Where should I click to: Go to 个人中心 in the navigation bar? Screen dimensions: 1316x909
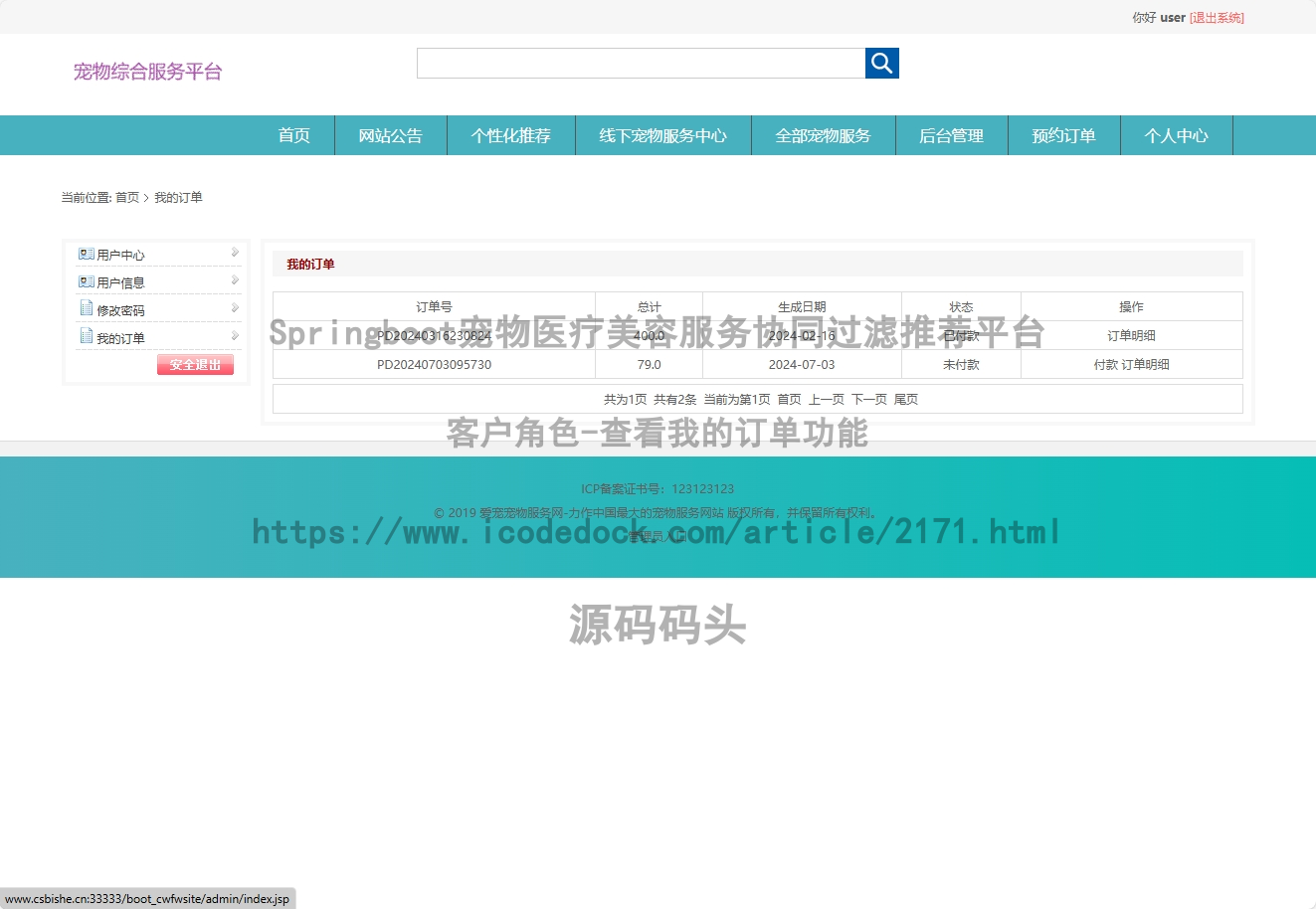tap(1177, 135)
